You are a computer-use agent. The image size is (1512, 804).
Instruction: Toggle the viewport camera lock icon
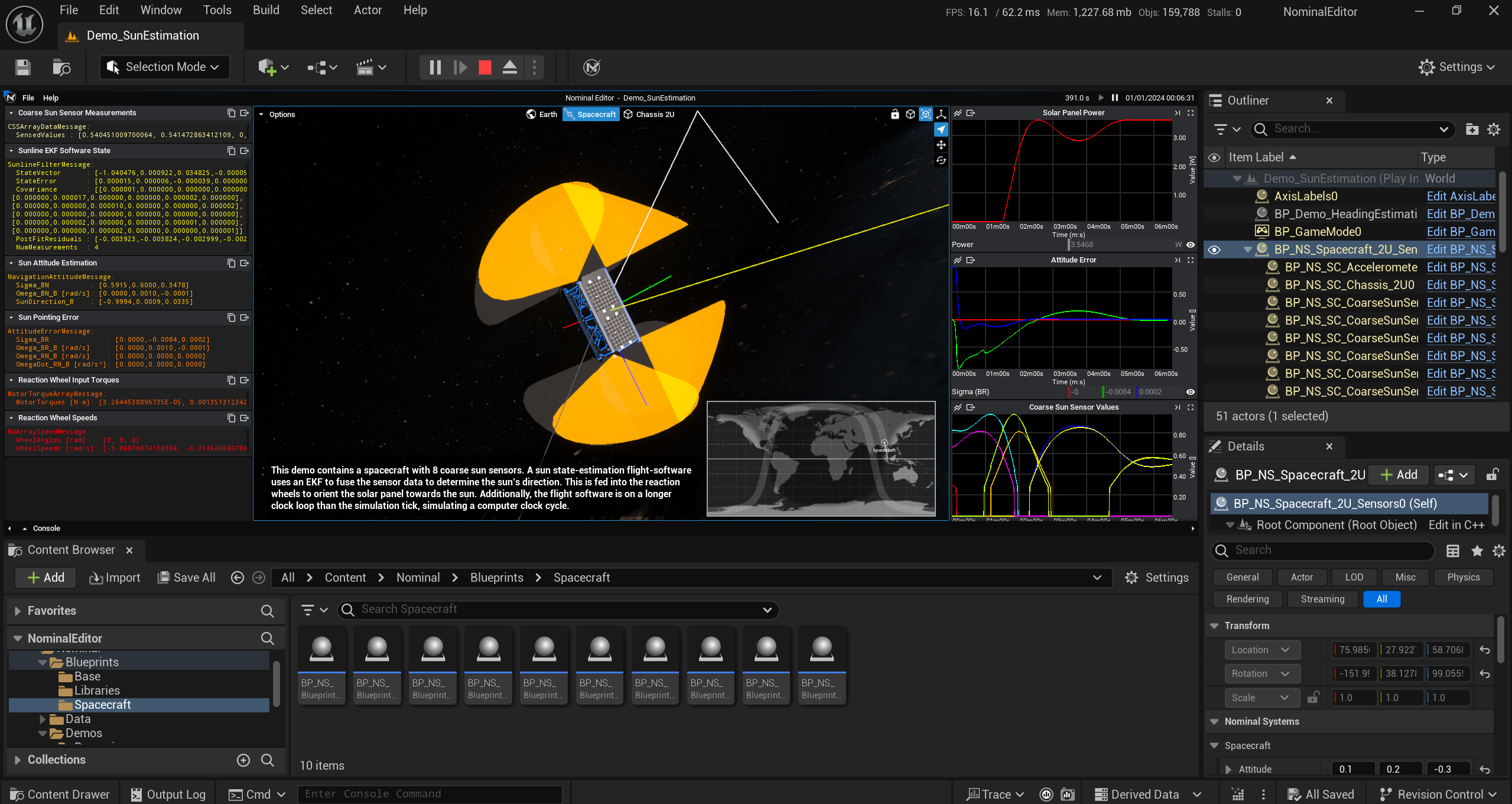pos(895,114)
